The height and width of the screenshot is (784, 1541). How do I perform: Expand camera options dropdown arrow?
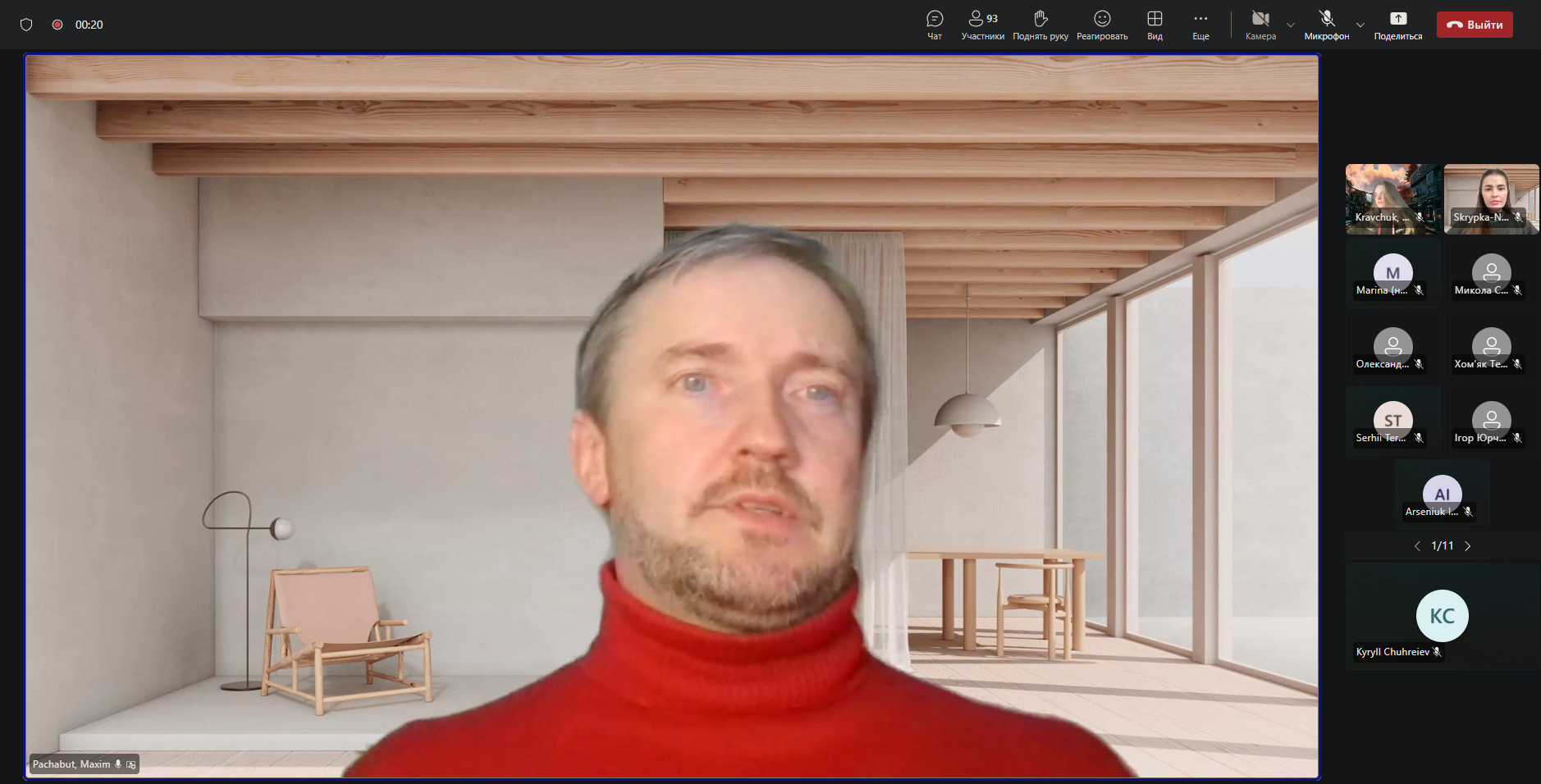(x=1291, y=25)
